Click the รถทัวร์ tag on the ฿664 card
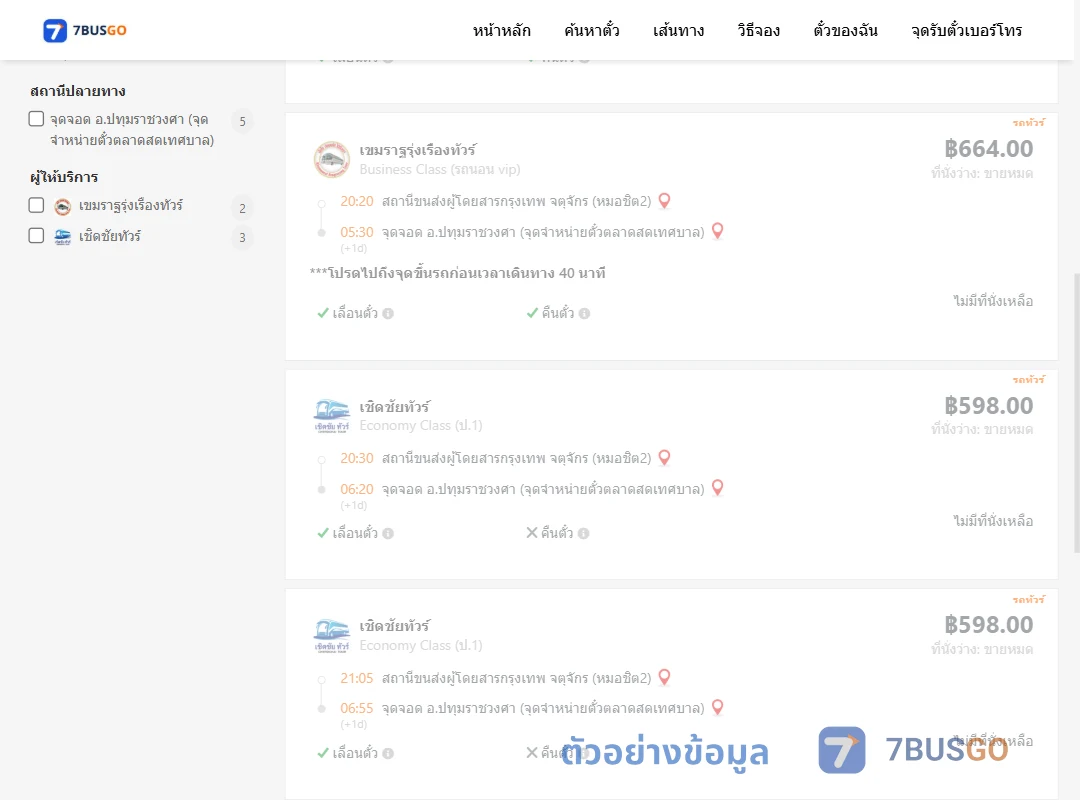The image size is (1080, 800). click(x=1028, y=123)
